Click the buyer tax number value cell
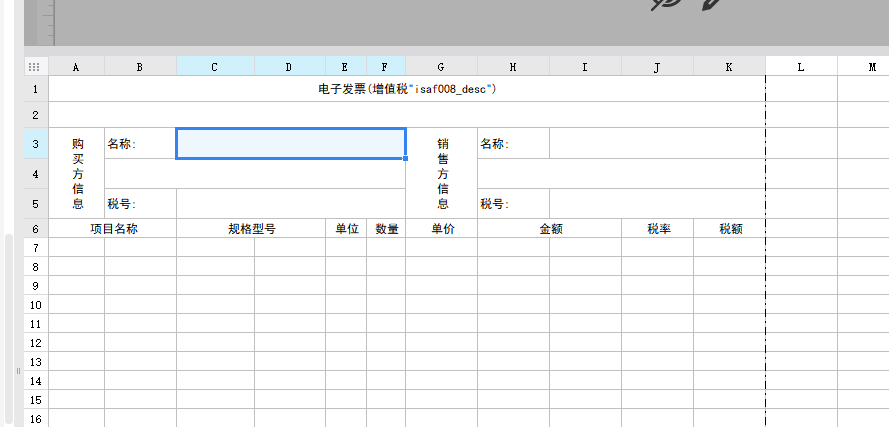The width and height of the screenshot is (889, 427). pos(291,204)
